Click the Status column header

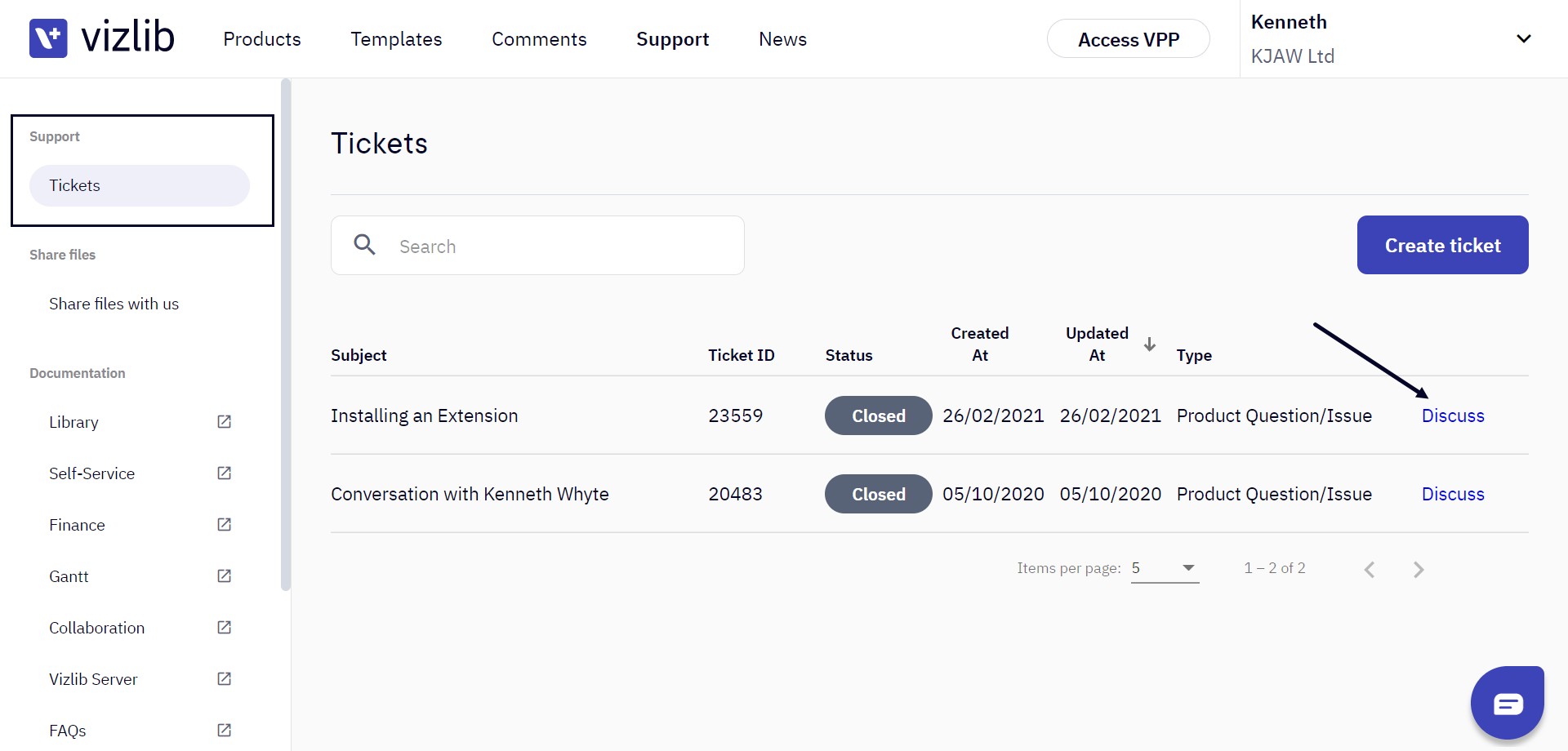[x=849, y=355]
